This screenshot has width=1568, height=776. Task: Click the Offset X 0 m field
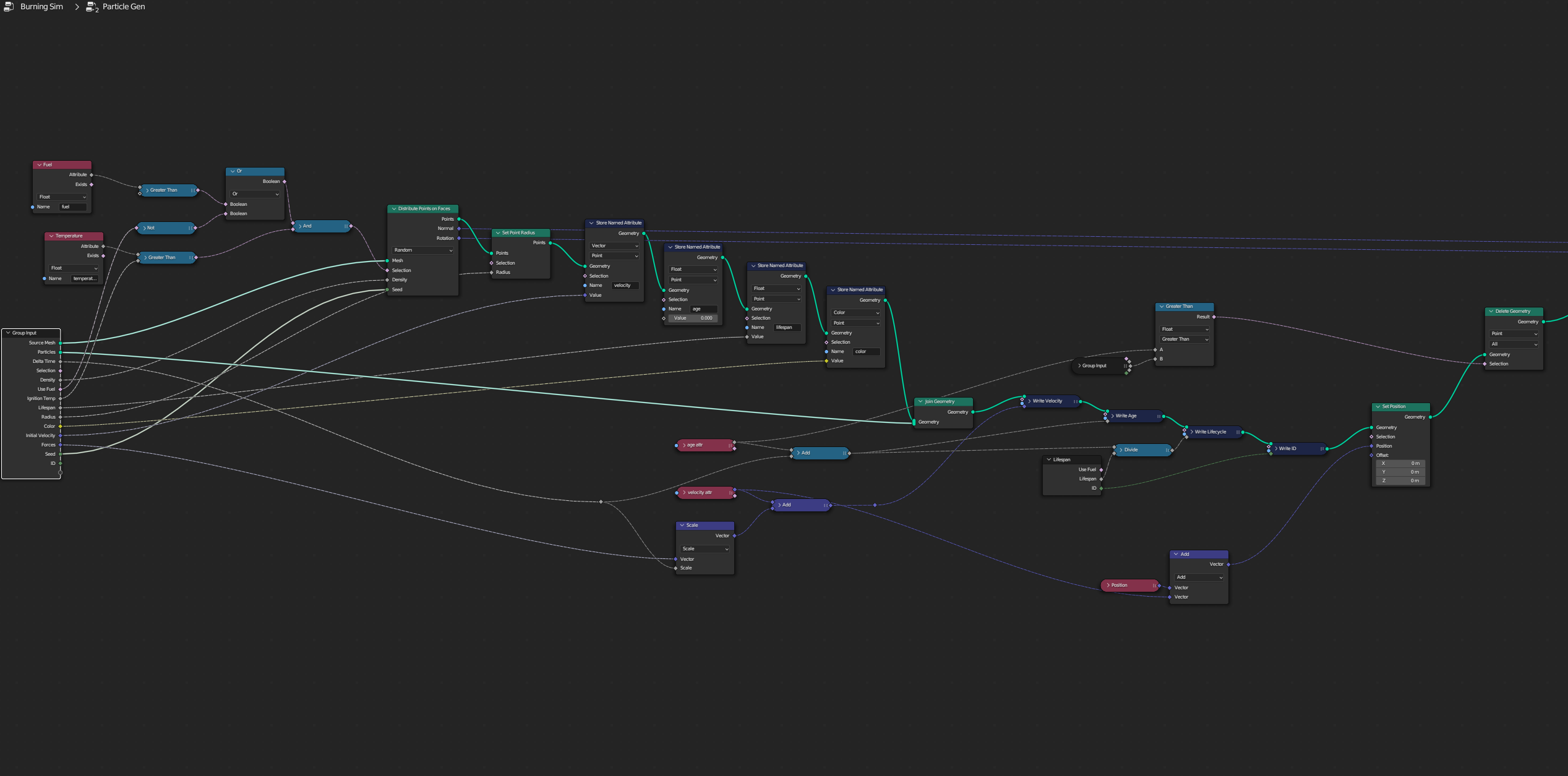(1400, 464)
